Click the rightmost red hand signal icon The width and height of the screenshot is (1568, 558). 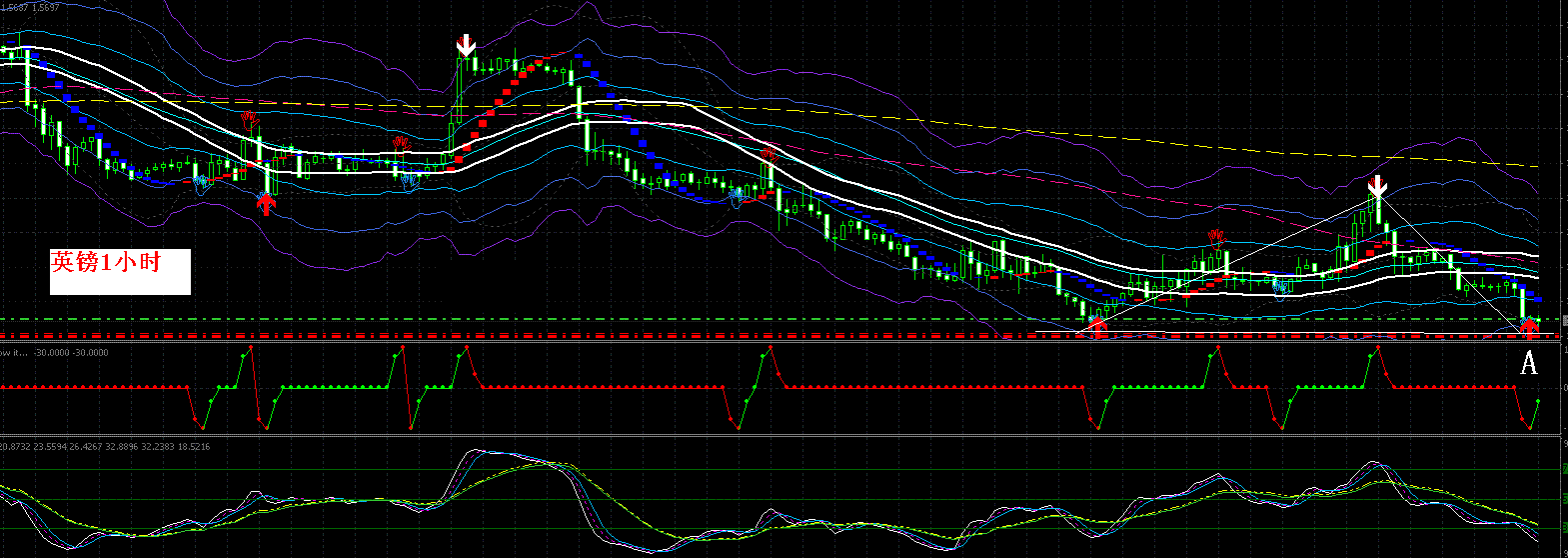point(1216,238)
